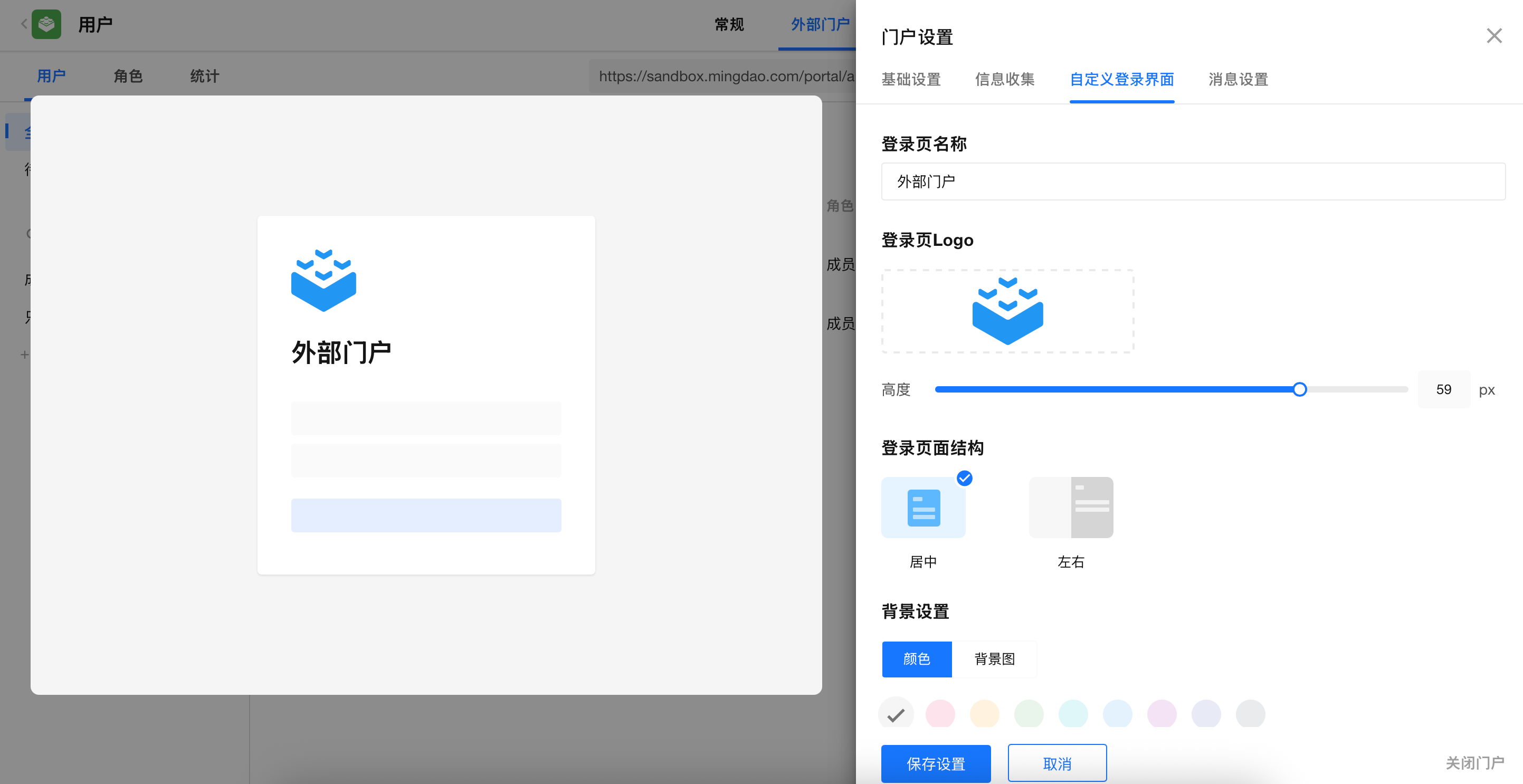Click the 保存设置 button

935,764
